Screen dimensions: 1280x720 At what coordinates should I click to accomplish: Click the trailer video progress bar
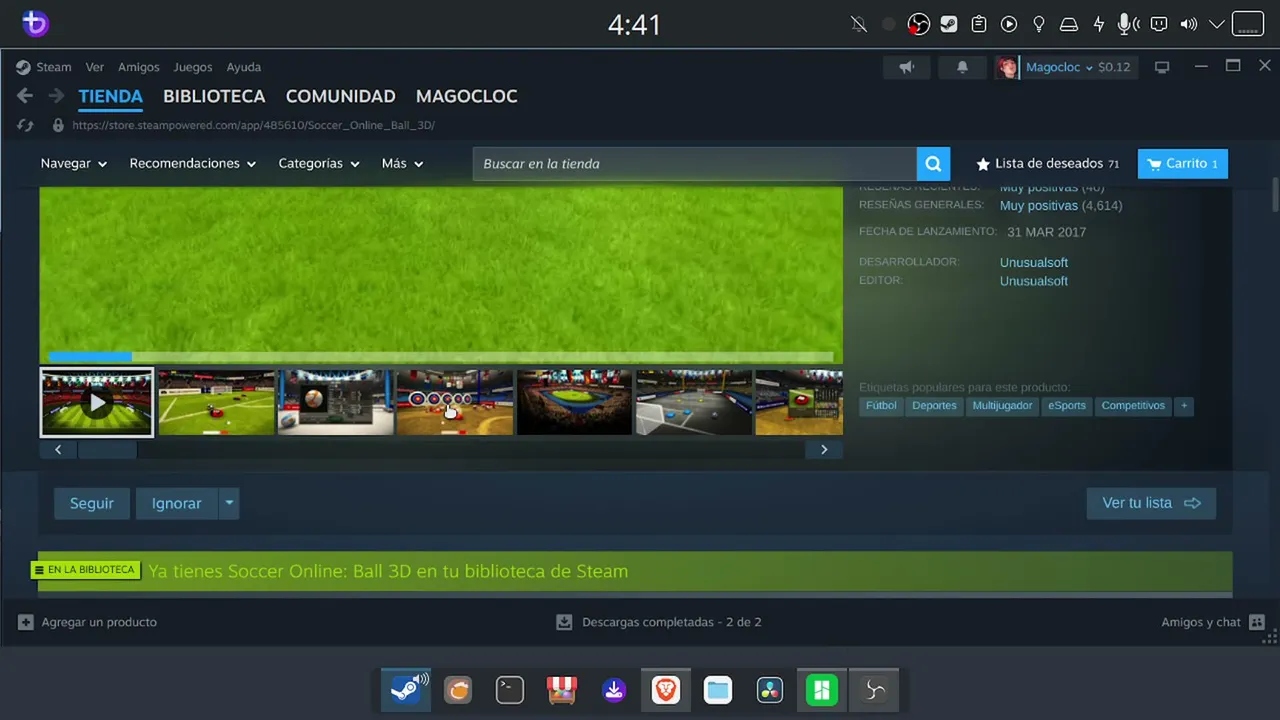tap(441, 357)
